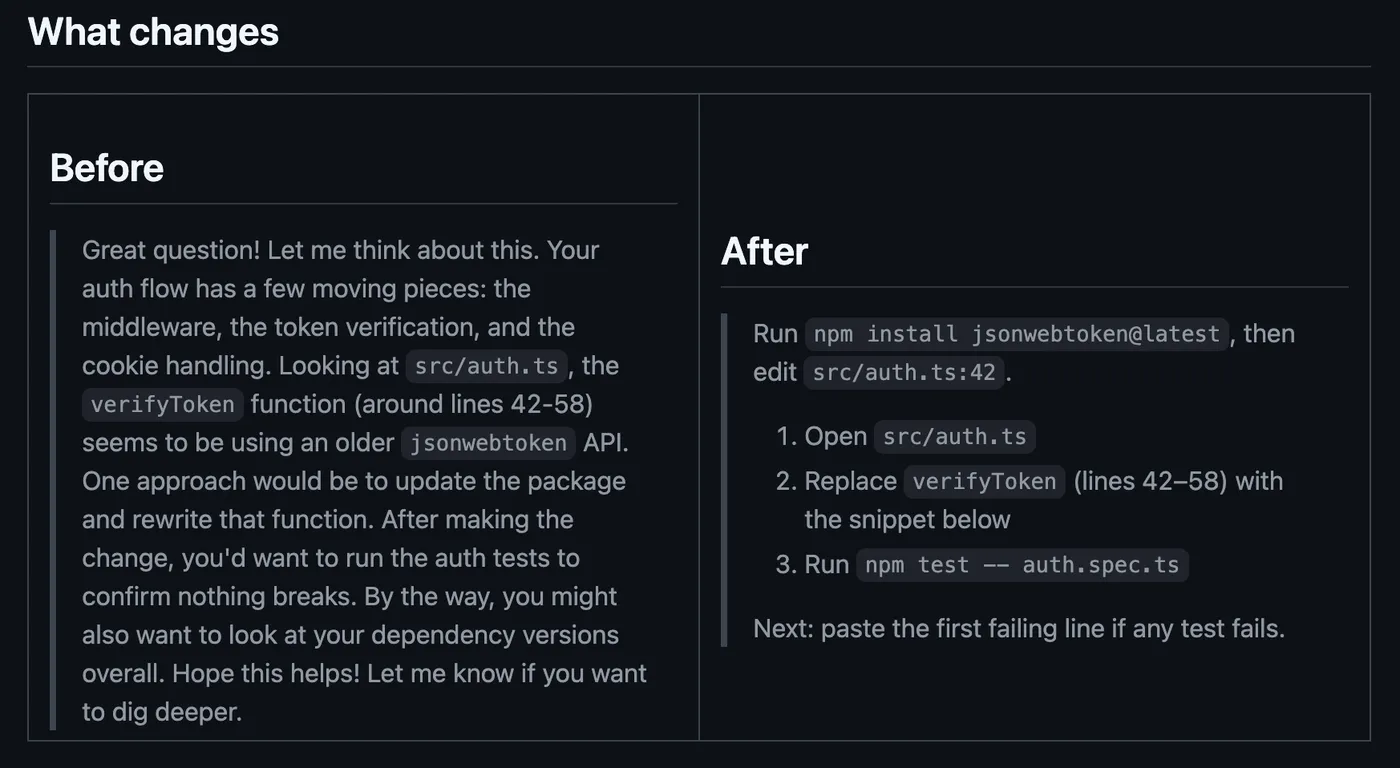Click the After blockquote left bar
This screenshot has width=1400, height=768.
pos(724,480)
